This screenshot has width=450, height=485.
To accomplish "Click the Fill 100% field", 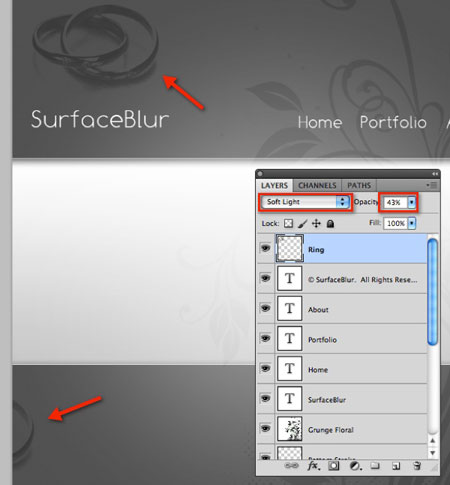I will pyautogui.click(x=395, y=223).
